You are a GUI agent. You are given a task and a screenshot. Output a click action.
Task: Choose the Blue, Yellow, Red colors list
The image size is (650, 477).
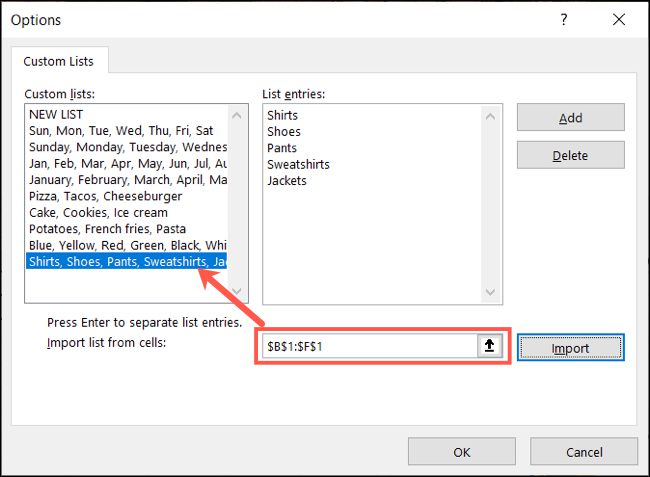point(125,245)
